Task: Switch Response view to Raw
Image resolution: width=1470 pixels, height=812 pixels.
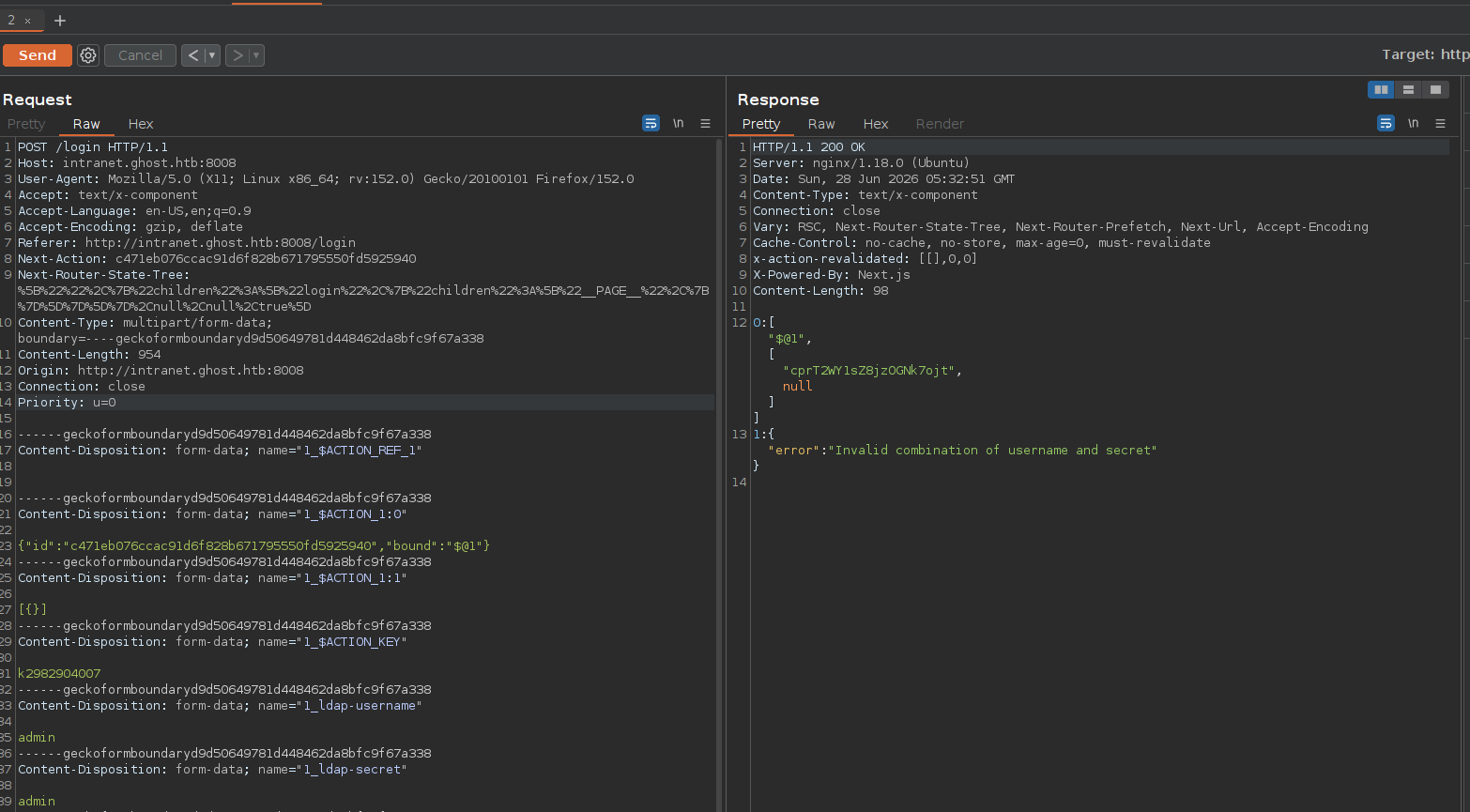Action: pyautogui.click(x=821, y=124)
